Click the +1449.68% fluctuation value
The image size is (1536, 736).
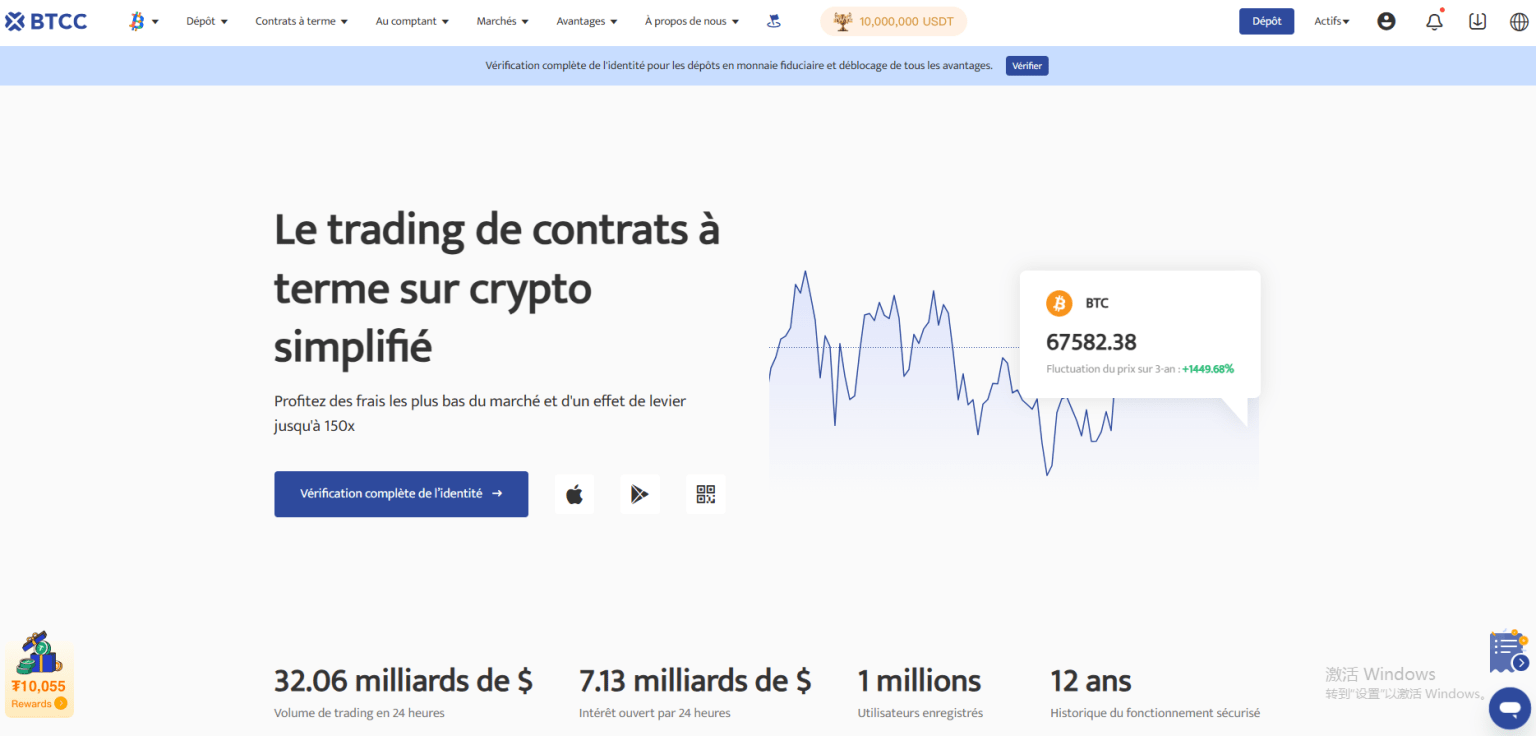pyautogui.click(x=1208, y=369)
